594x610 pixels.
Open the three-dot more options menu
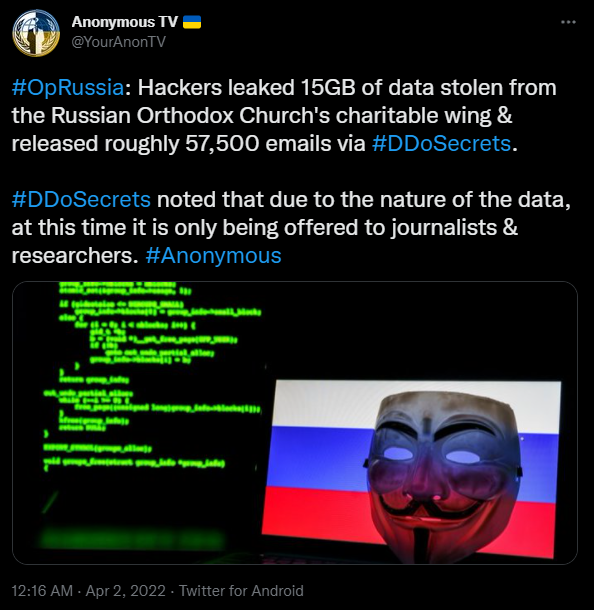(x=568, y=22)
